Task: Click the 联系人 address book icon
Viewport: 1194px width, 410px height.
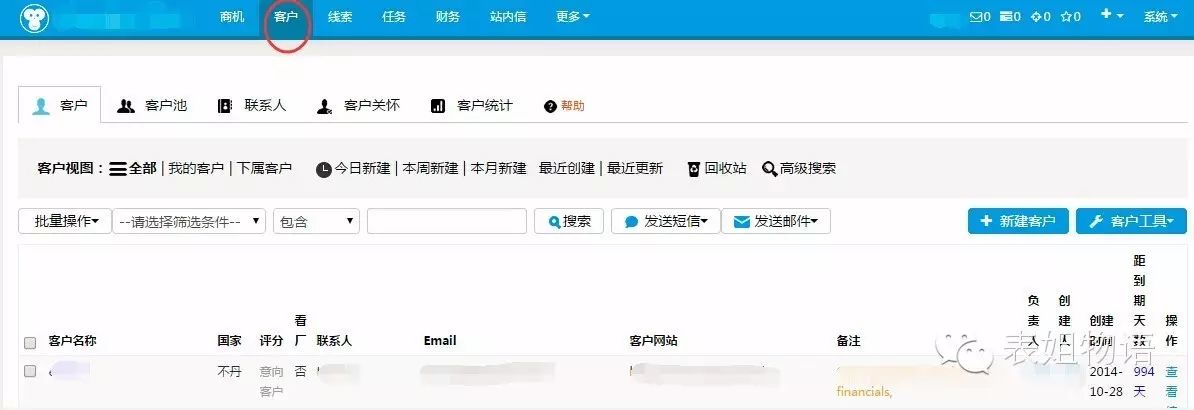Action: pyautogui.click(x=225, y=106)
